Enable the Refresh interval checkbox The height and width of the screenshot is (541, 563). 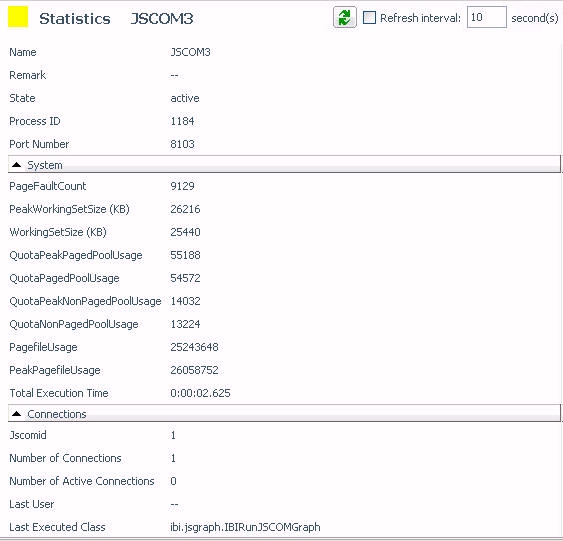pyautogui.click(x=369, y=18)
